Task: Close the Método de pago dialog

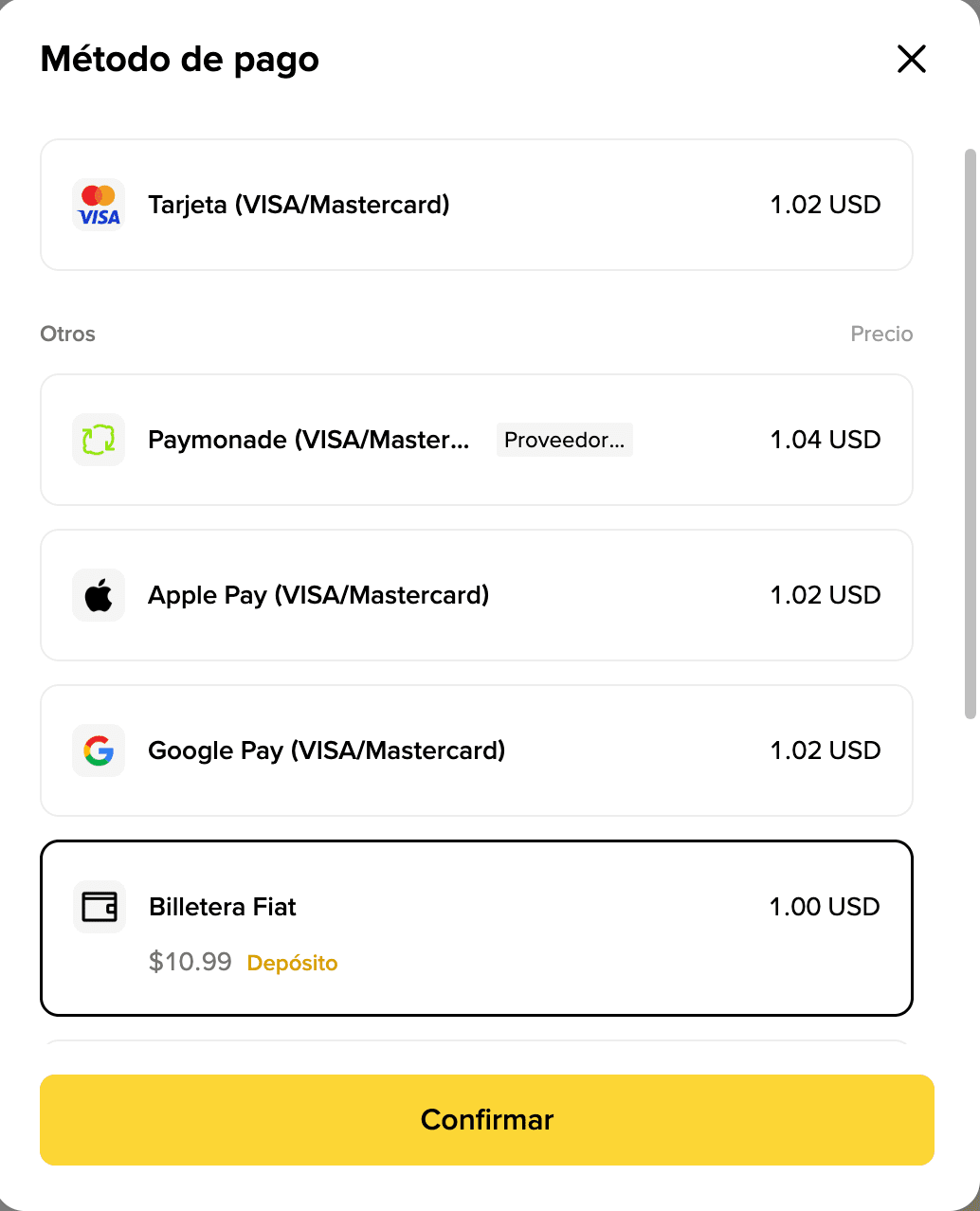Action: [x=911, y=59]
